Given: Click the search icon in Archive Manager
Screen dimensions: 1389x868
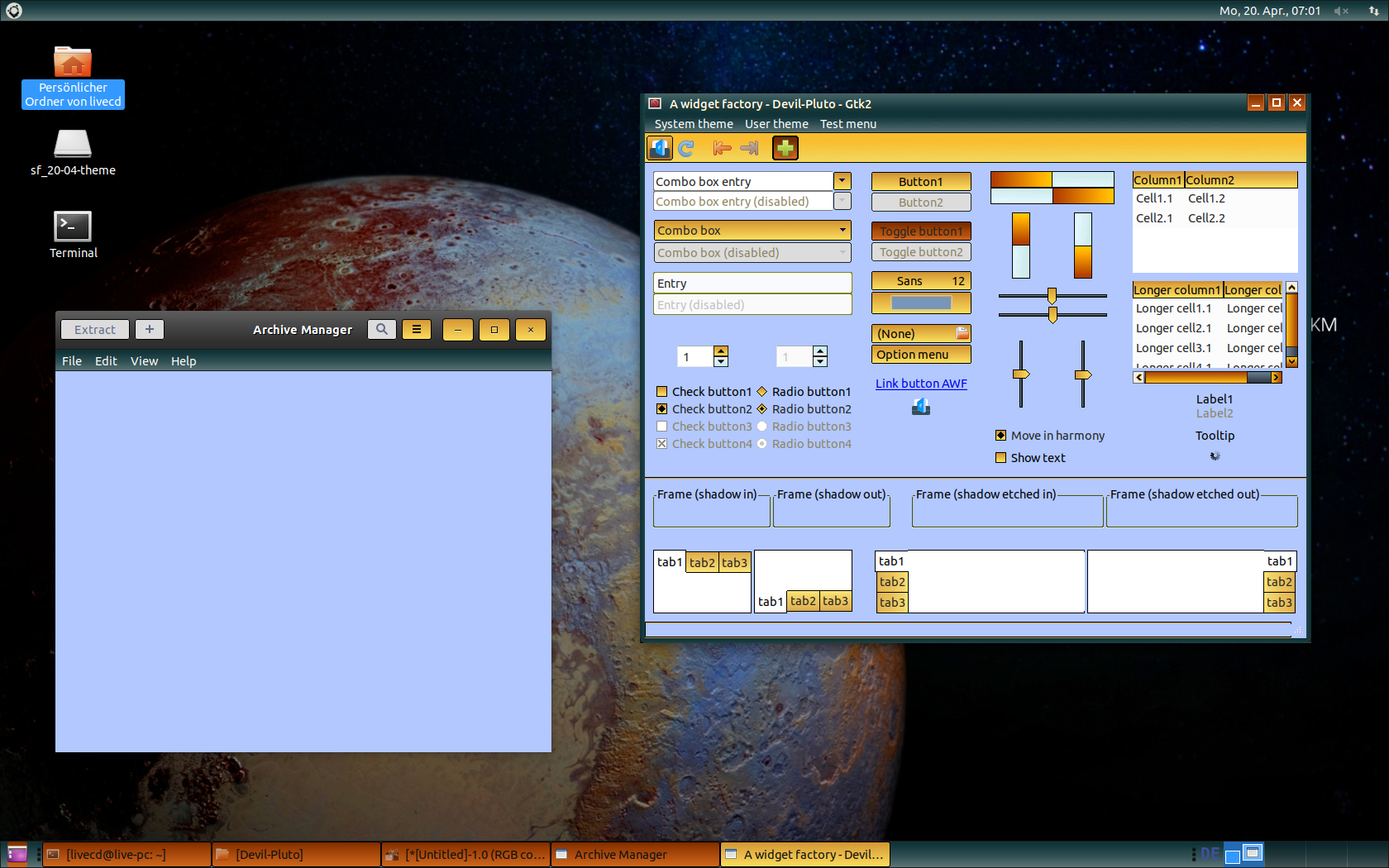Looking at the screenshot, I should (x=382, y=329).
